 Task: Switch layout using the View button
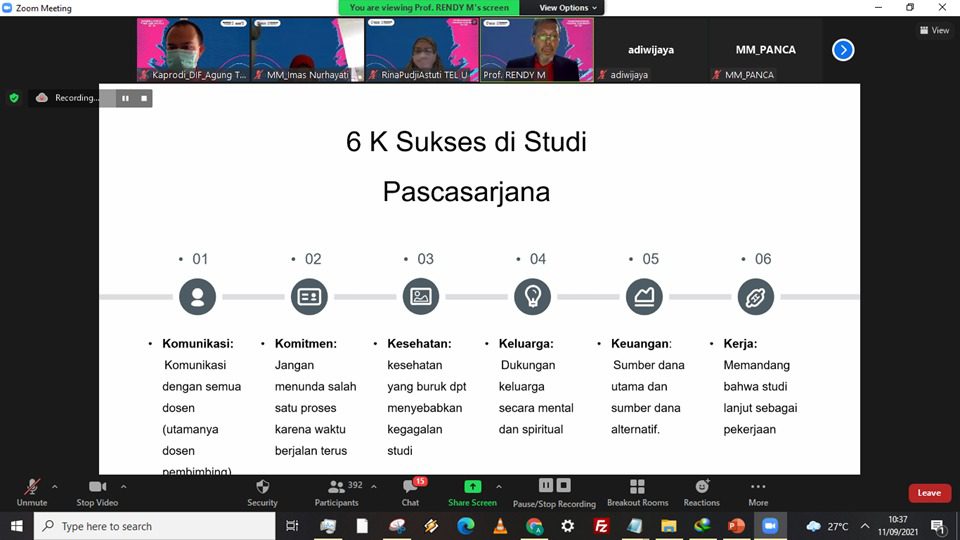click(934, 30)
